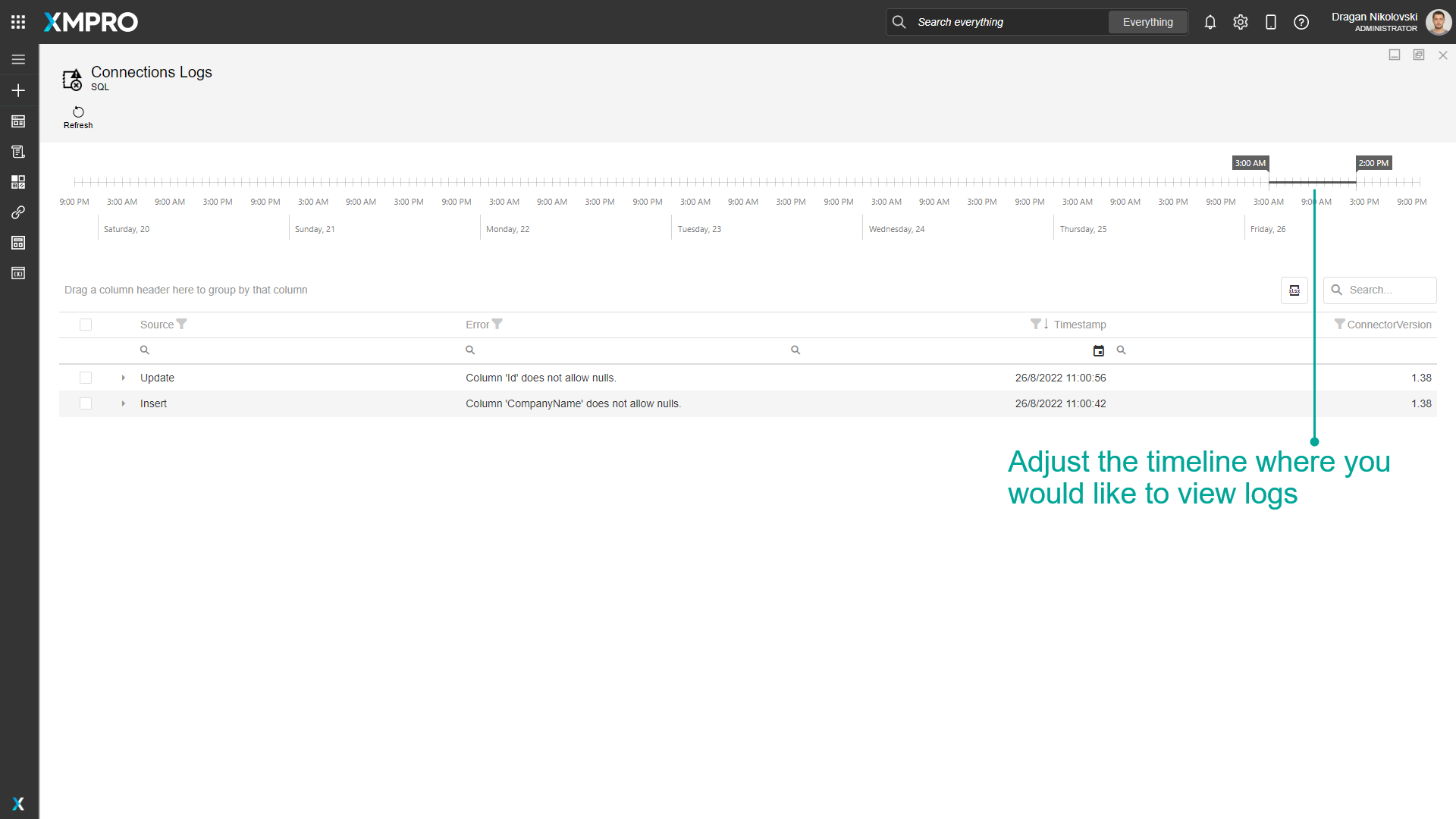Expand the Update log entry
Image resolution: width=1456 pixels, height=819 pixels.
[x=123, y=378]
